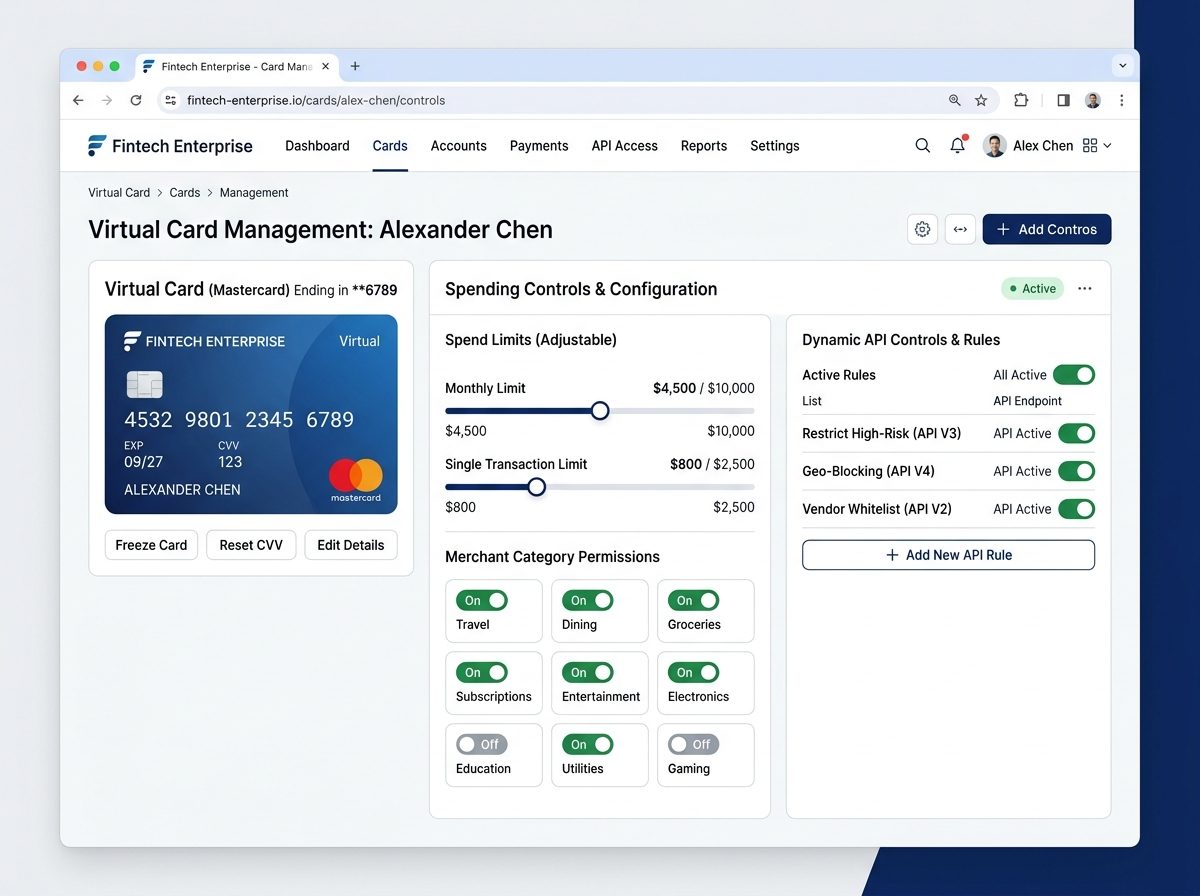Enable the Education category switch
Viewport: 1200px width, 896px height.
[482, 745]
